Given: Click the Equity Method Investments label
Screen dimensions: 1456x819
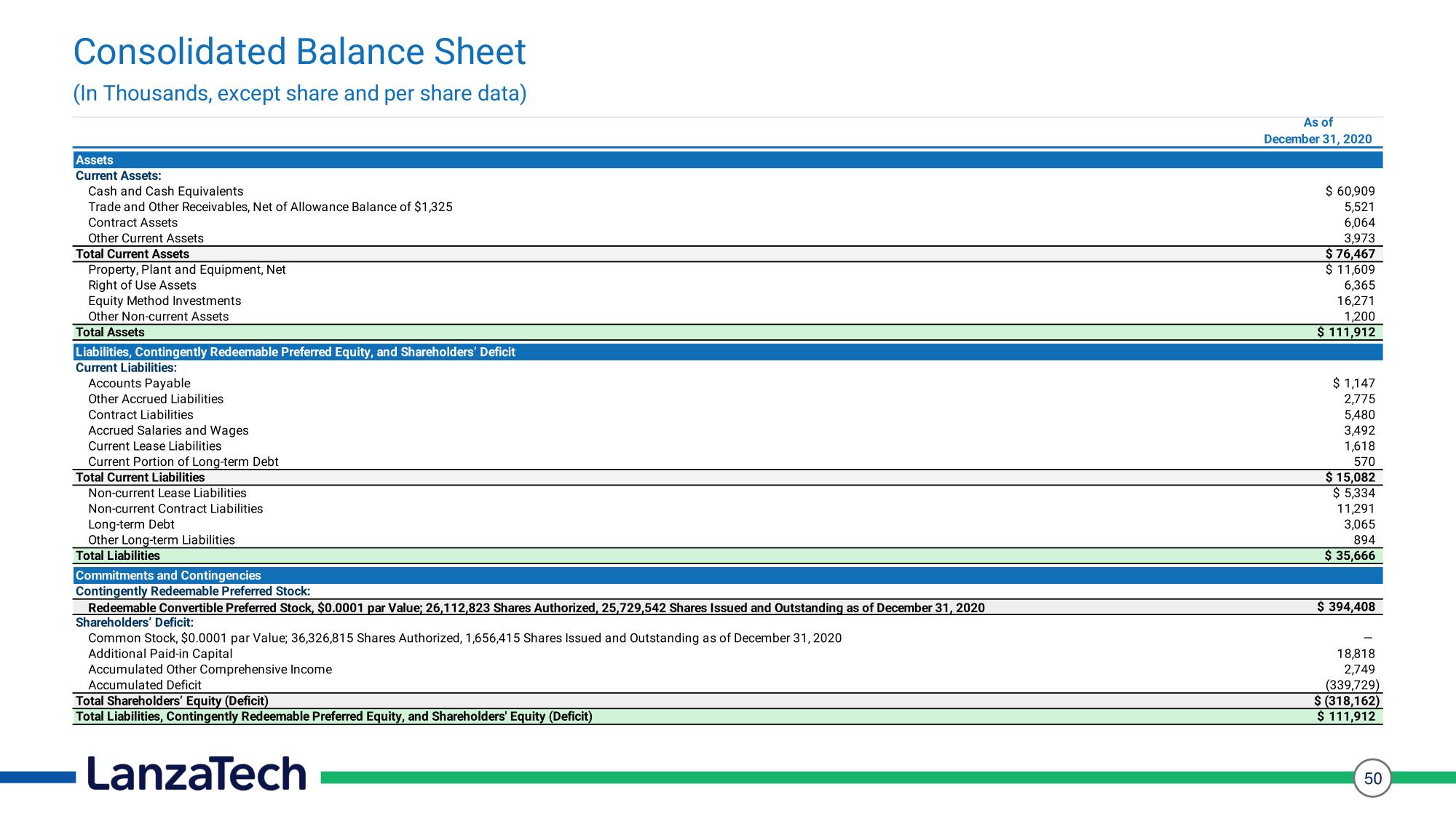Looking at the screenshot, I should 165,301.
